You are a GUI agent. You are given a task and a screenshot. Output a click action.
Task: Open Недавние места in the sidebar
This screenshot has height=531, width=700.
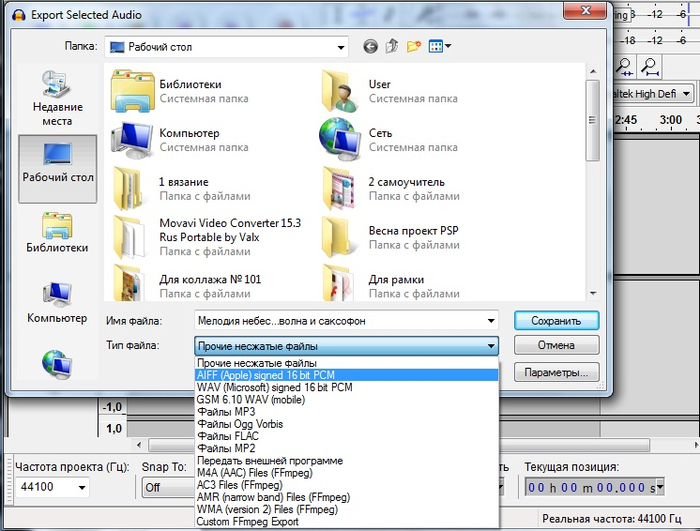click(58, 98)
